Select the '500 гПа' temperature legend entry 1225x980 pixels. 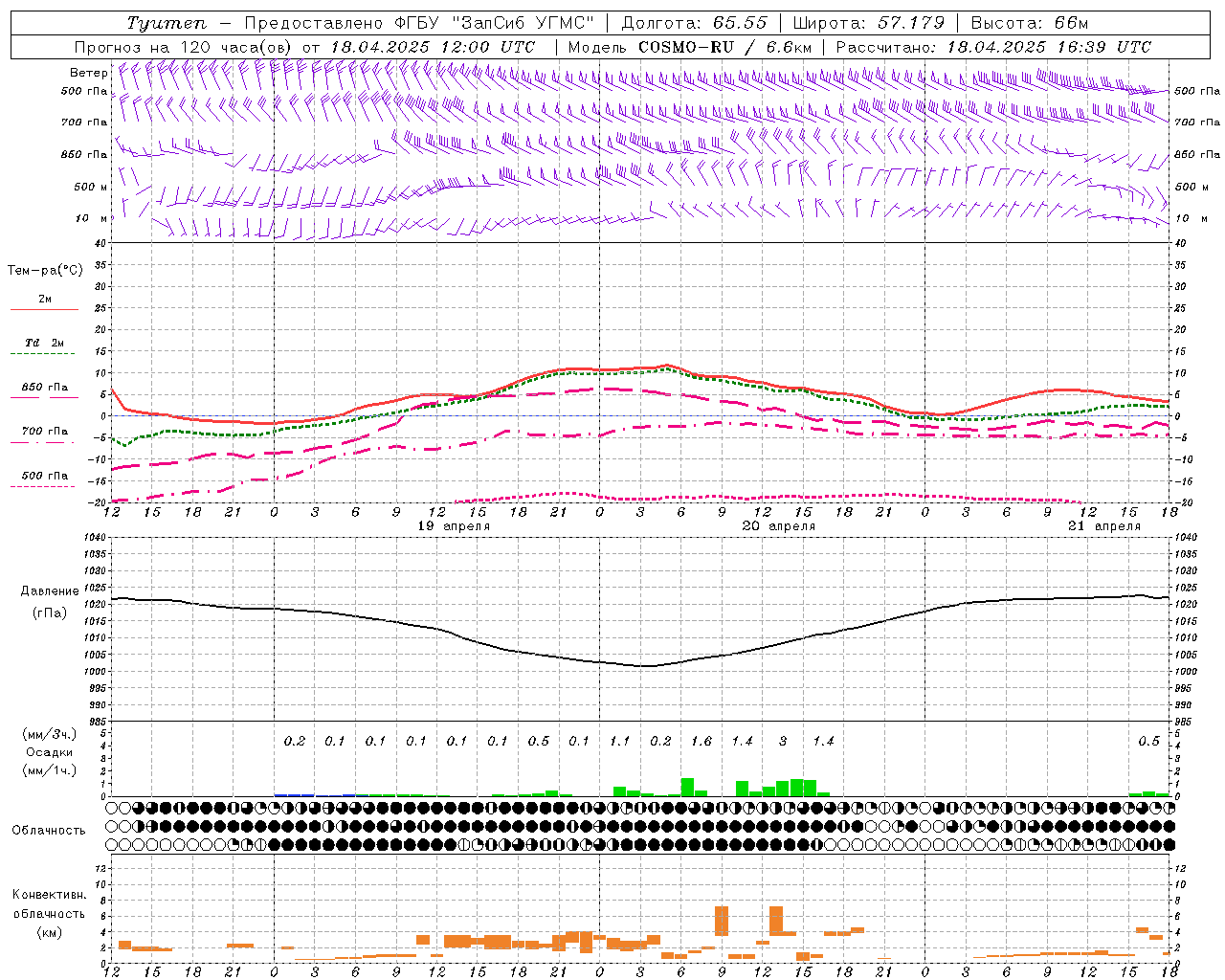point(44,475)
